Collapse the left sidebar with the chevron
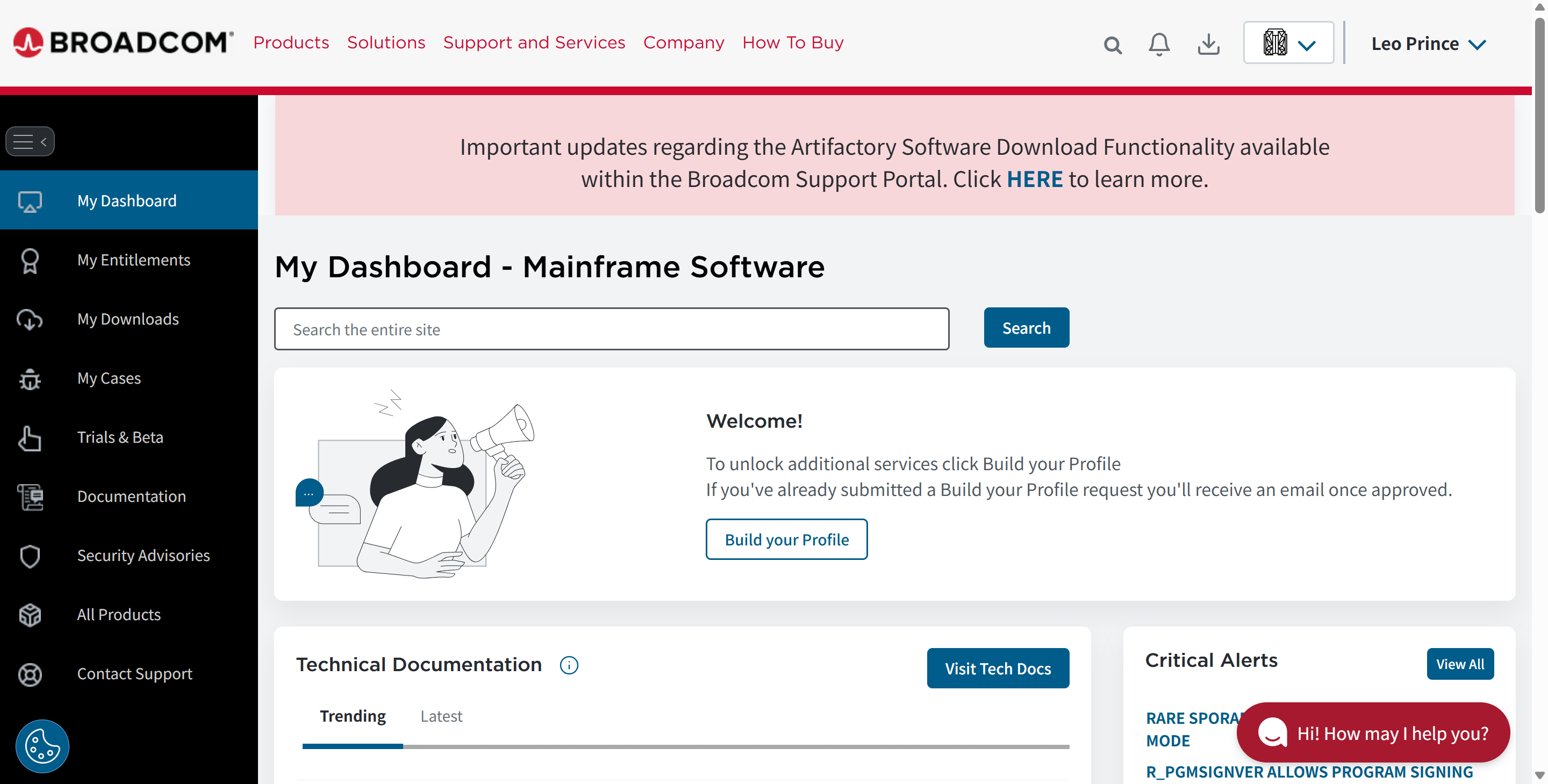 43,141
